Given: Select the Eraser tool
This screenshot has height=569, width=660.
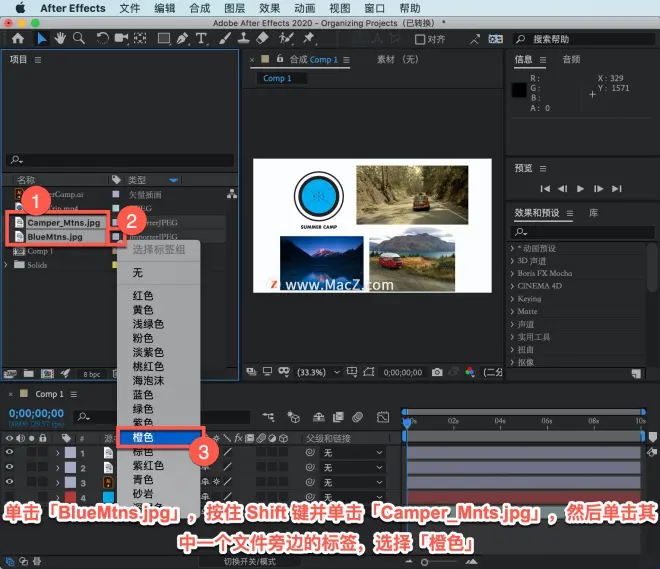Looking at the screenshot, I should point(262,39).
